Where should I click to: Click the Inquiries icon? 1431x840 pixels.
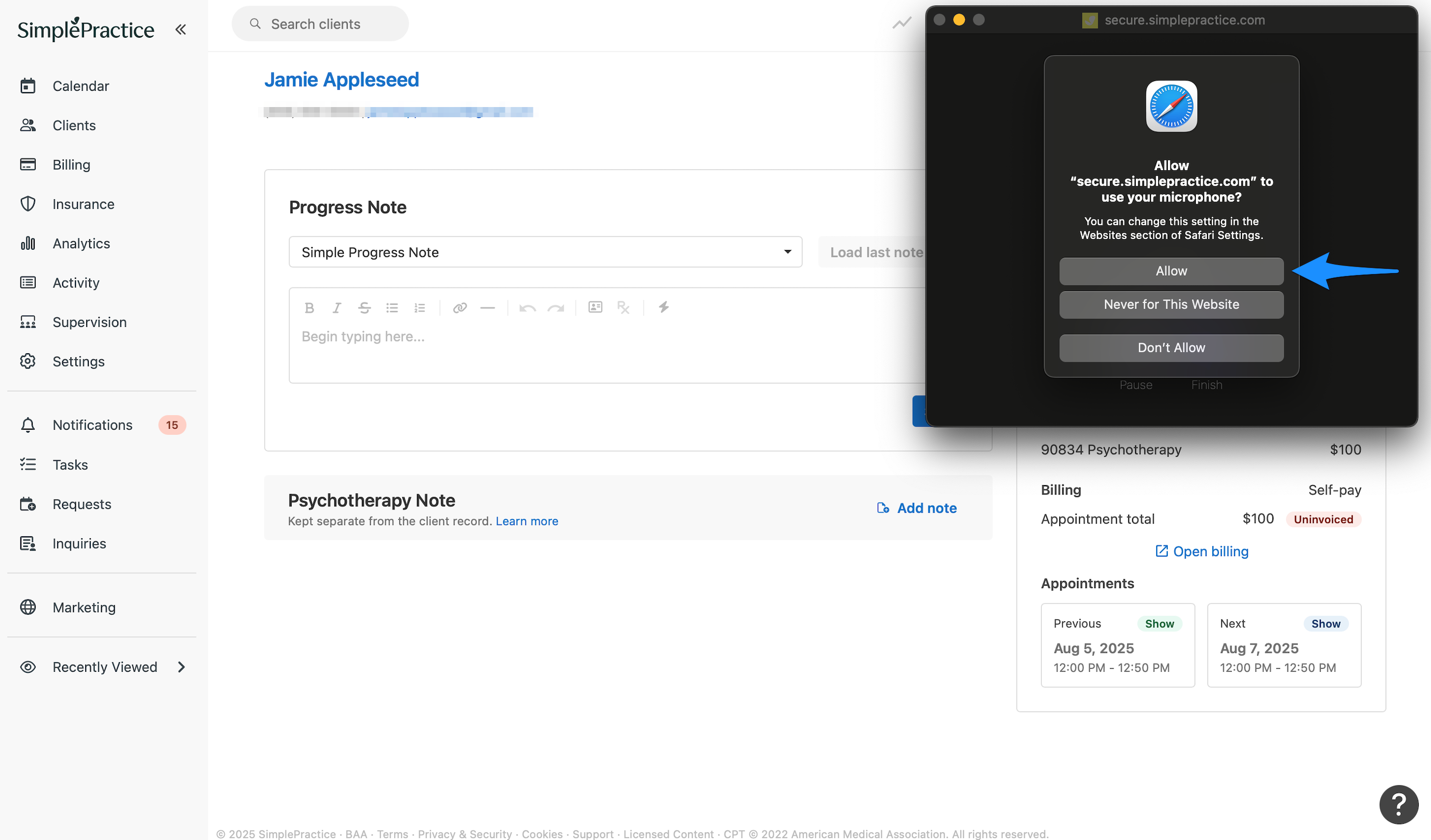28,544
